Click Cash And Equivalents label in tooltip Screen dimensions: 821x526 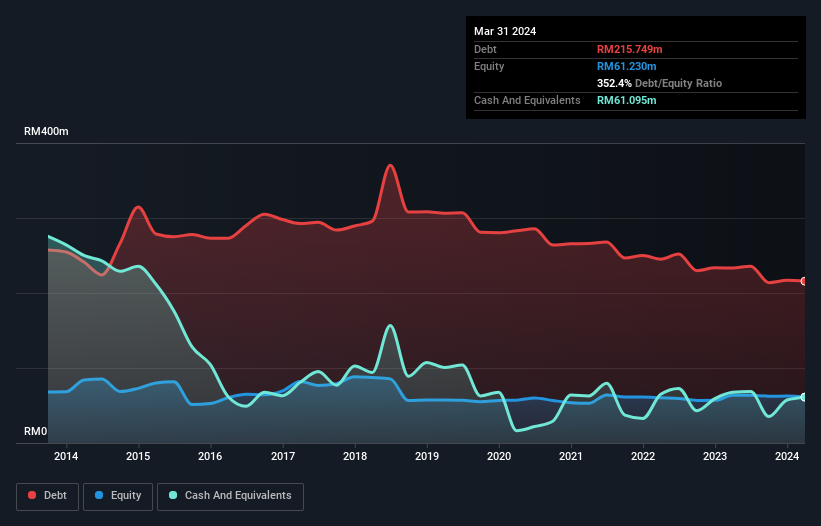pos(527,100)
